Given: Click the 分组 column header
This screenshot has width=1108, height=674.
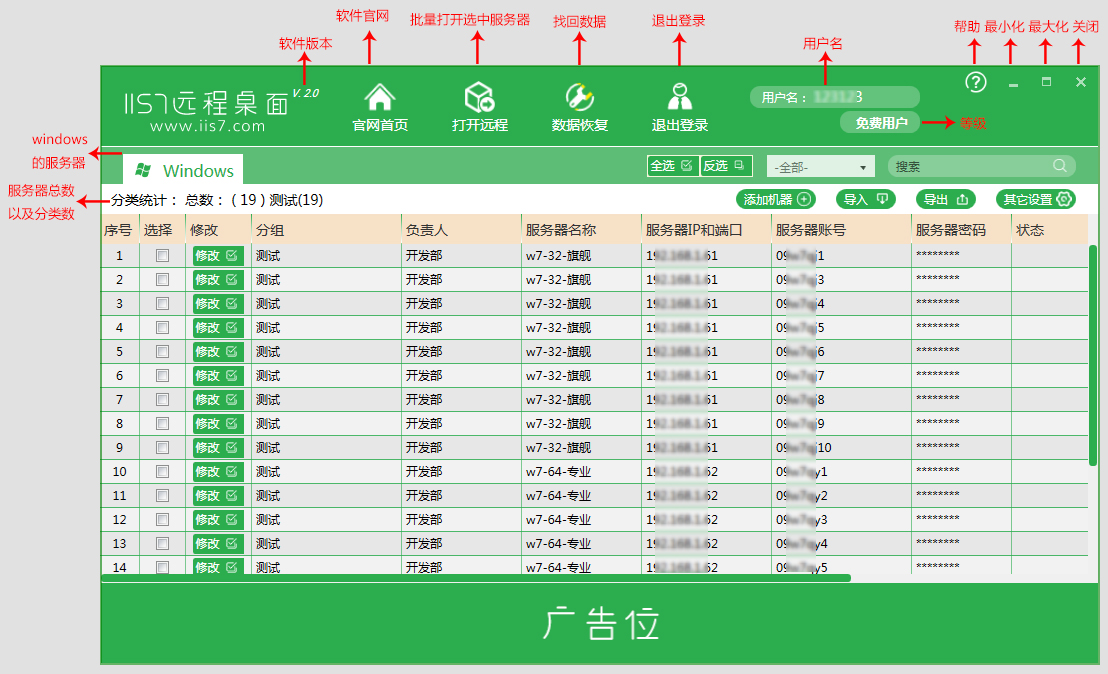Looking at the screenshot, I should click(326, 230).
